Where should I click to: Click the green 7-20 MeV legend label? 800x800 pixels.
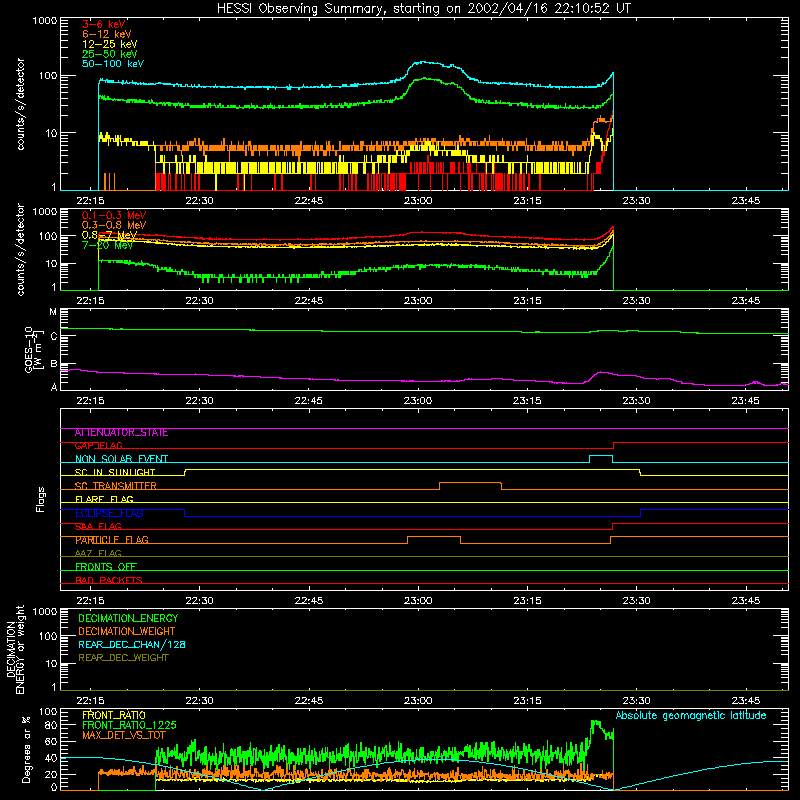(x=108, y=245)
